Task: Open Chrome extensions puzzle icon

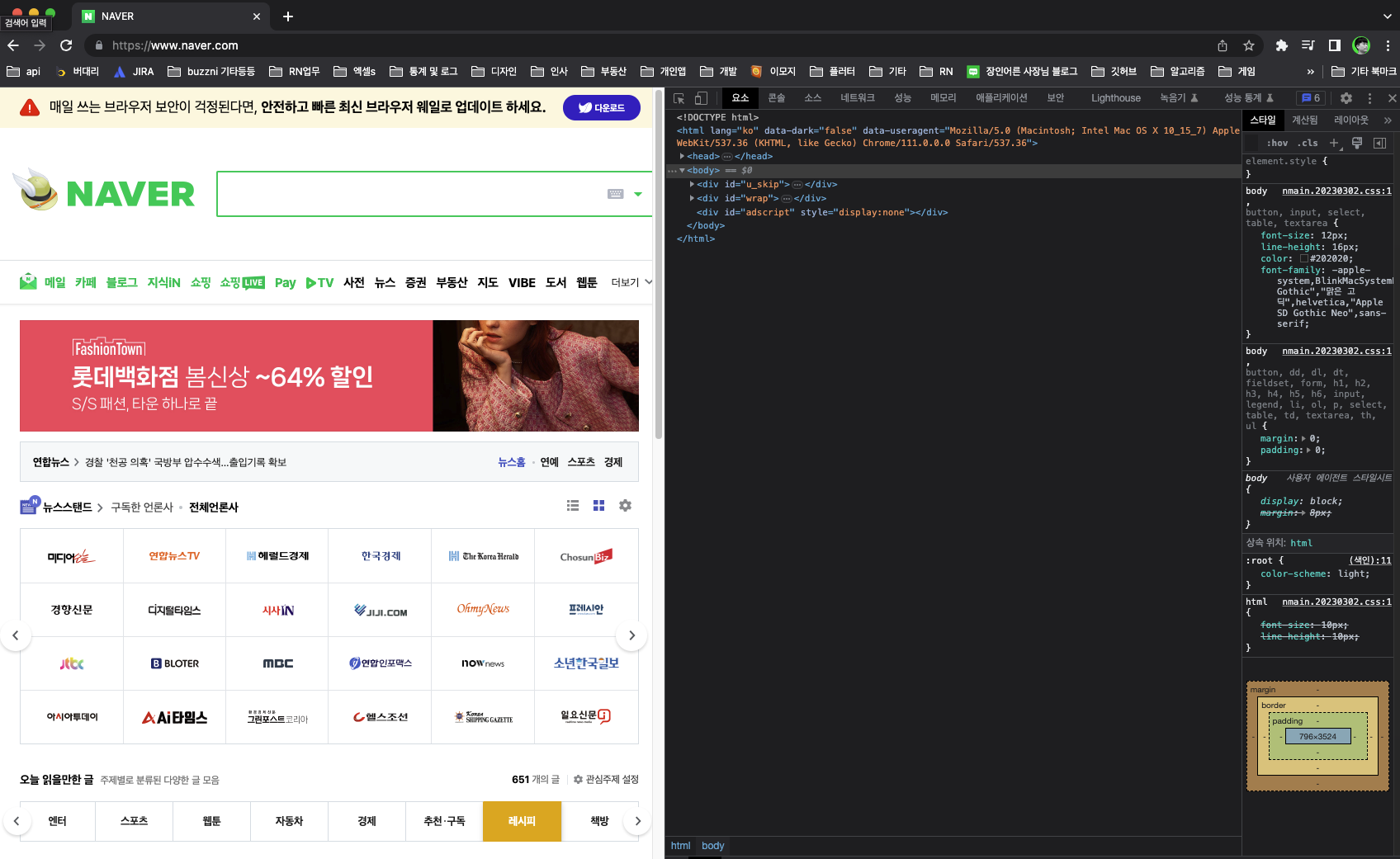Action: click(x=1281, y=45)
